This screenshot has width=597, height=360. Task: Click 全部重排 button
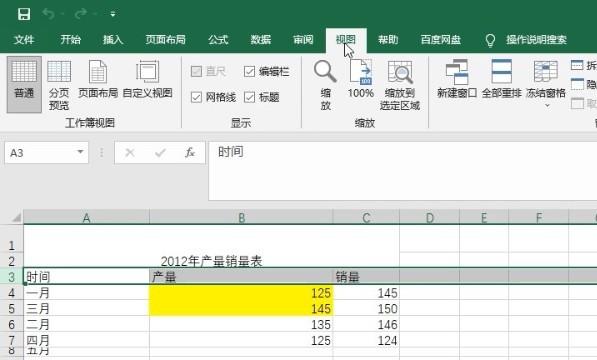(501, 79)
